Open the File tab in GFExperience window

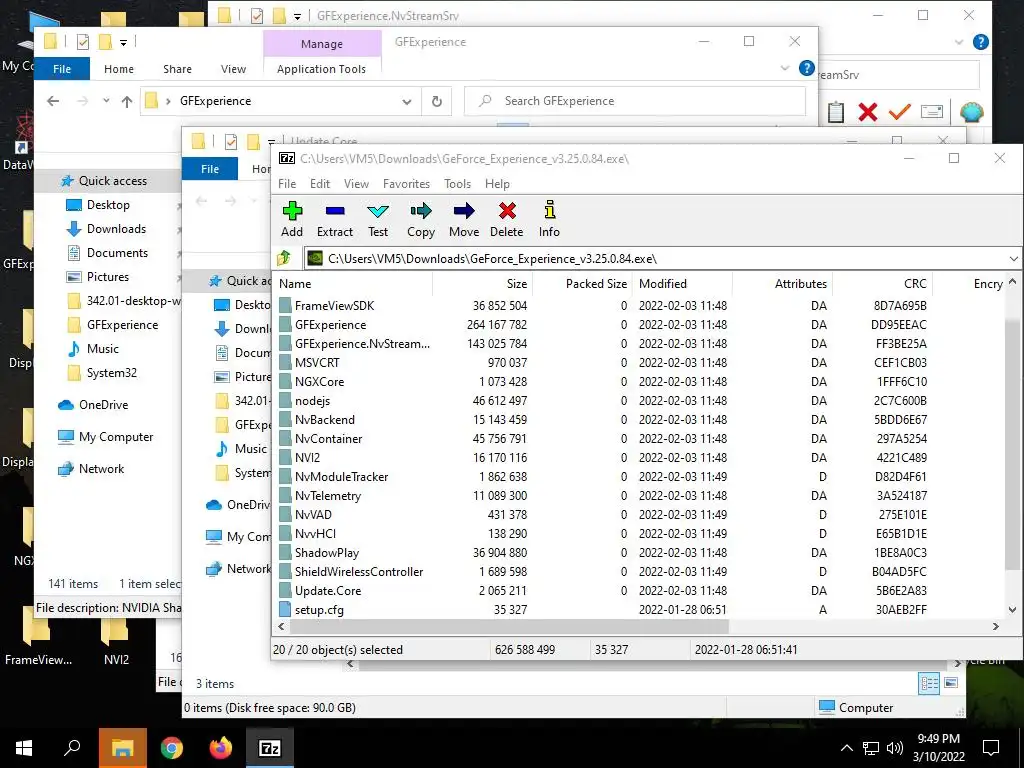click(62, 69)
